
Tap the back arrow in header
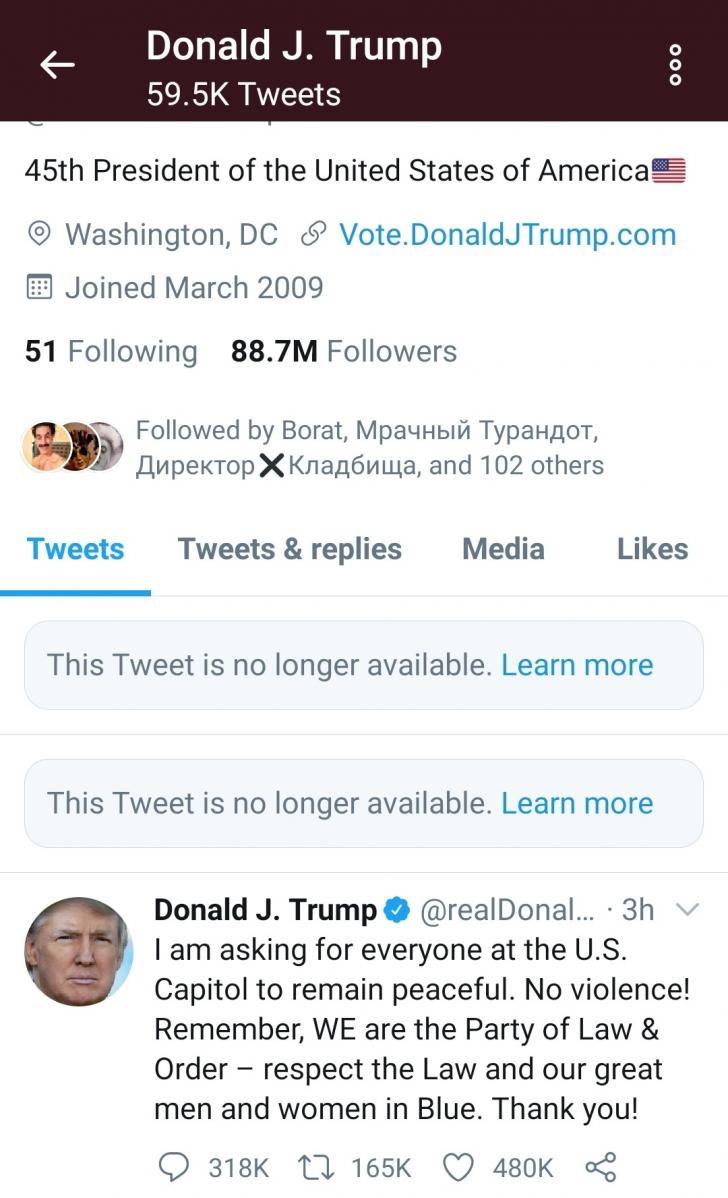coord(57,65)
